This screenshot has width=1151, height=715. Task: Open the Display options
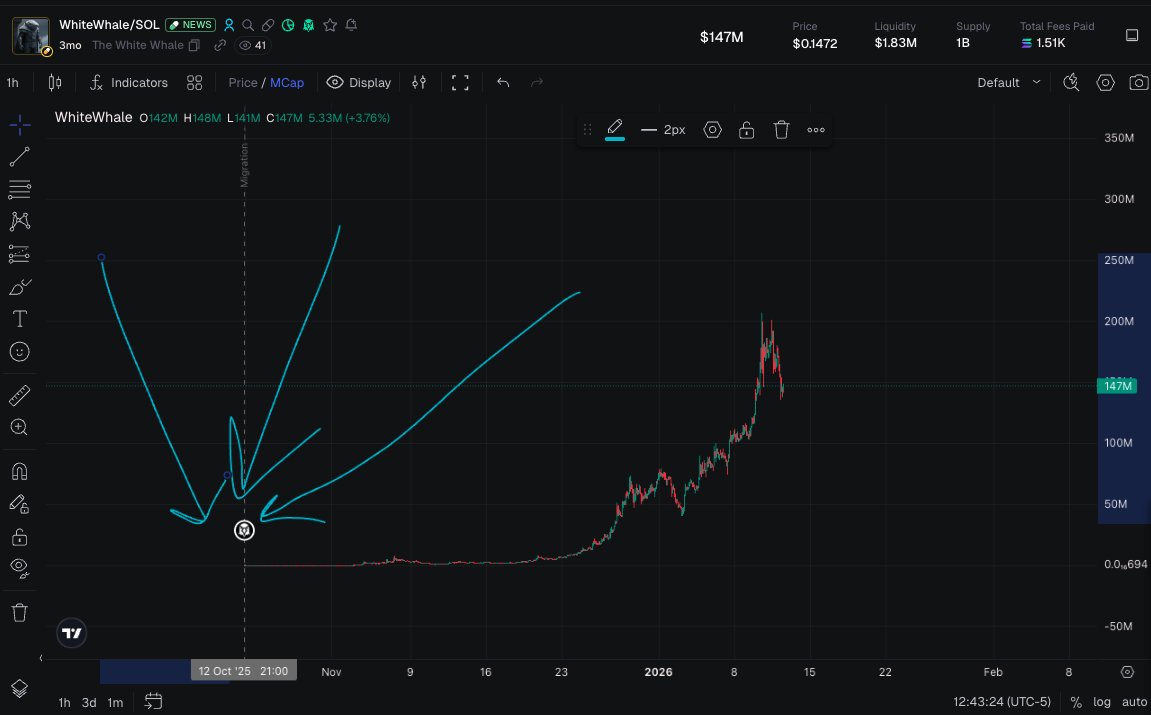[359, 83]
